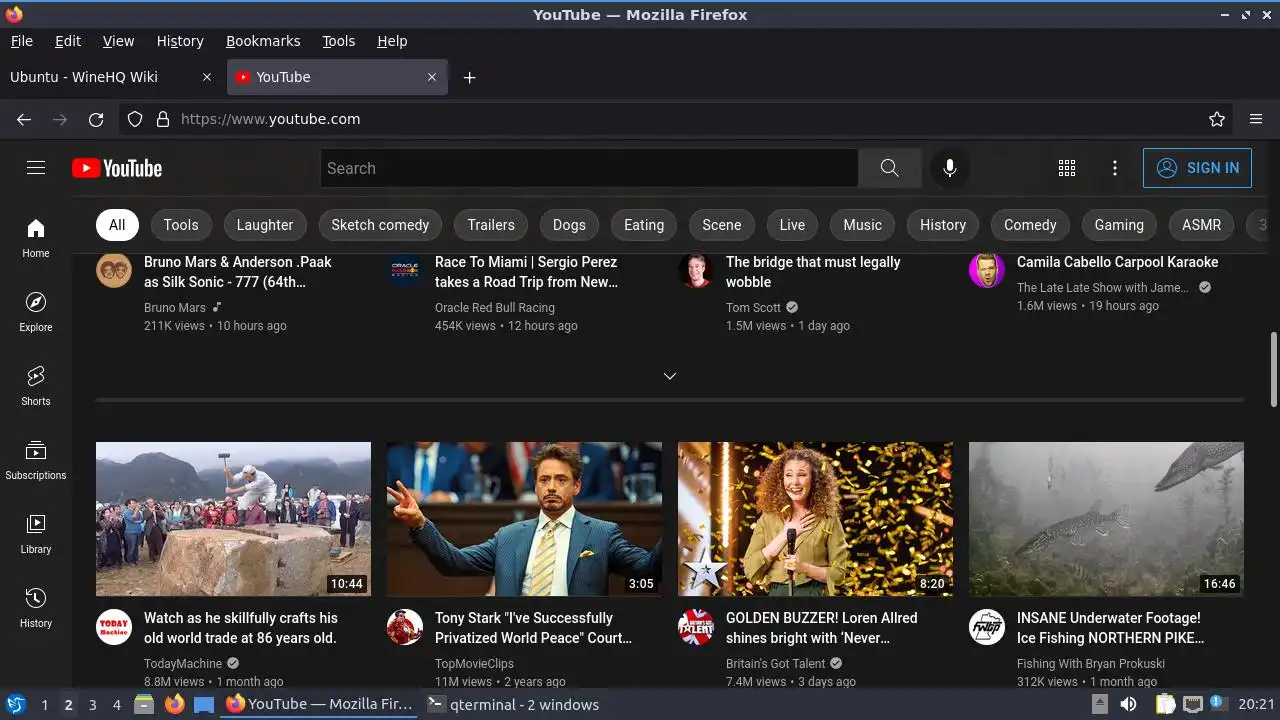This screenshot has width=1280, height=720.
Task: Open Bruno Mars channel avatar
Action: 114,270
